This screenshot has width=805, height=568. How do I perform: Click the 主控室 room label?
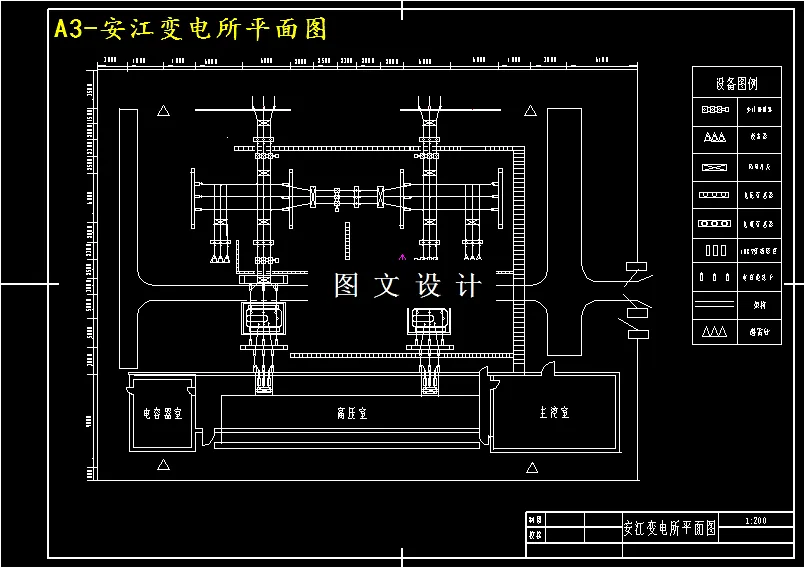tap(554, 412)
